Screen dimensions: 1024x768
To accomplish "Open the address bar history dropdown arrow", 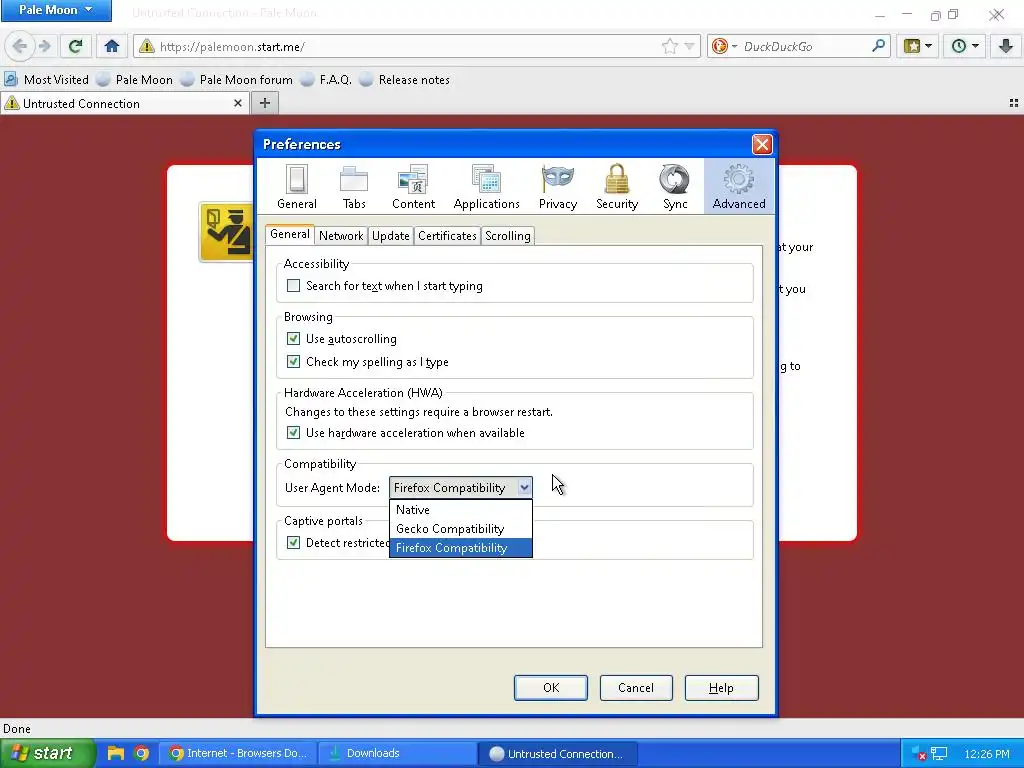I will (x=689, y=46).
